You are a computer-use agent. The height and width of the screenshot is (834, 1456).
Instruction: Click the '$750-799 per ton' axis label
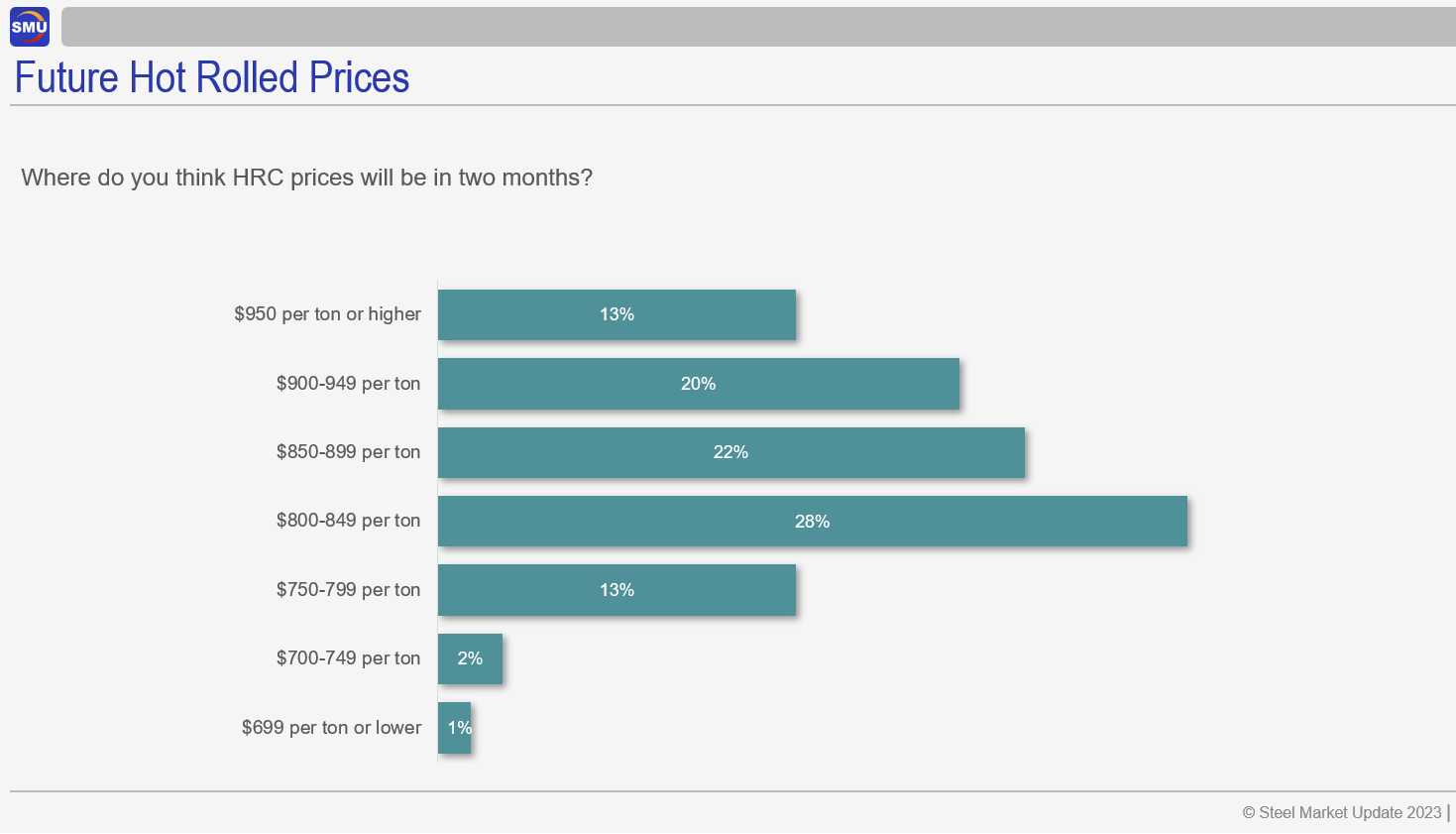pos(348,590)
